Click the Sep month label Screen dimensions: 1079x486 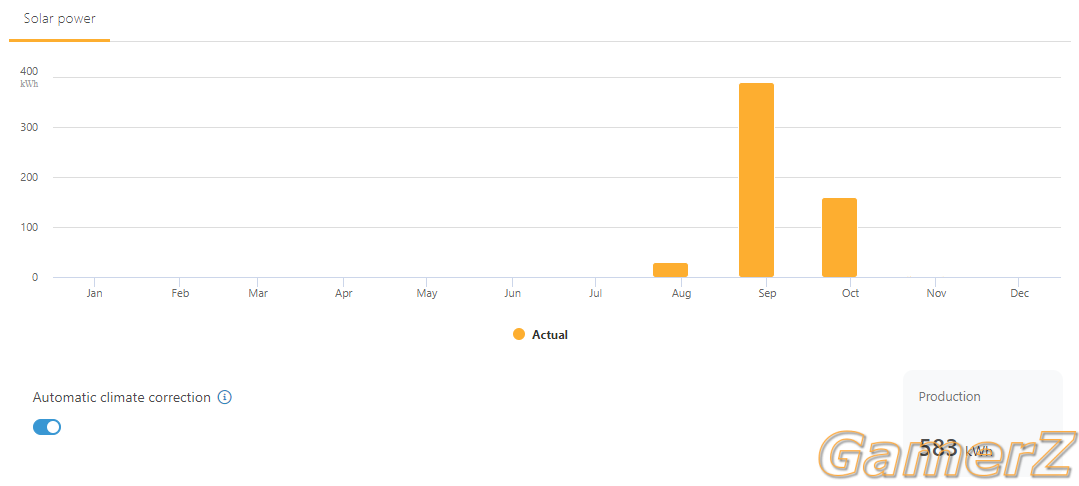[x=767, y=294]
